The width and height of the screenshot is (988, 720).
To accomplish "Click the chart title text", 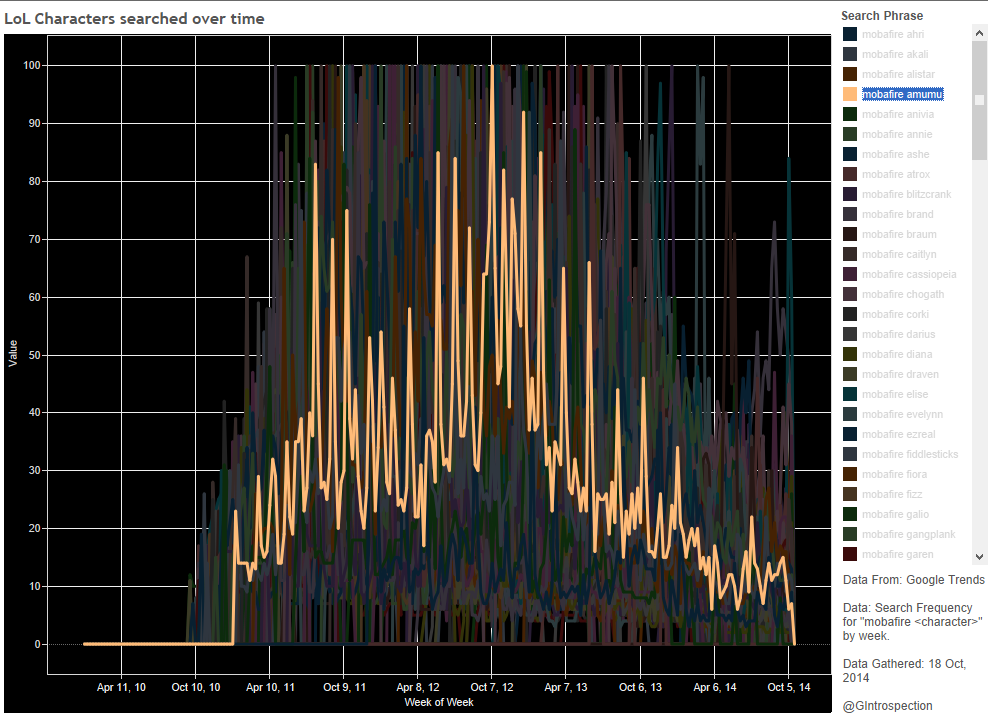I will point(135,18).
